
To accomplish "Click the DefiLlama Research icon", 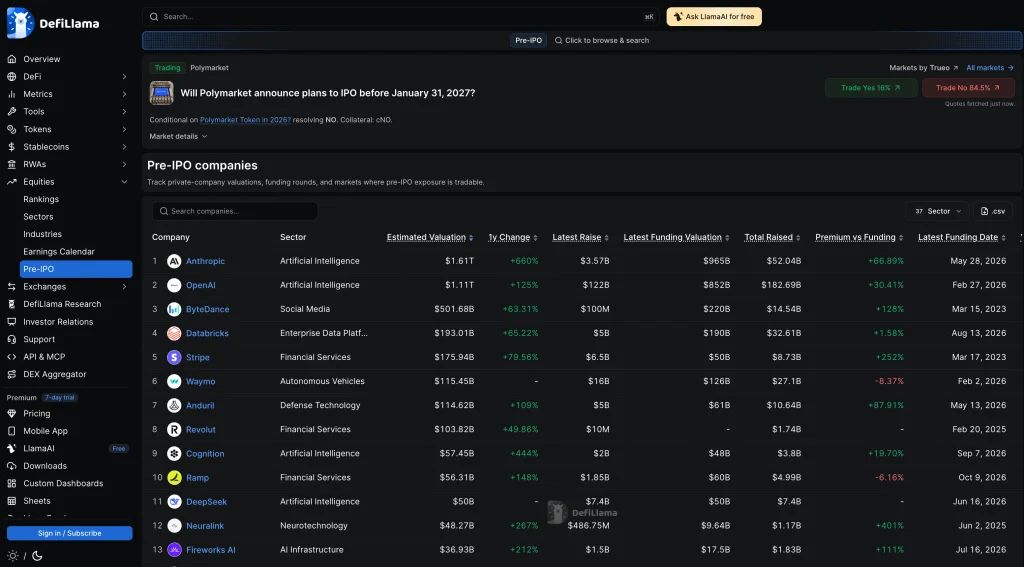I will (12, 304).
